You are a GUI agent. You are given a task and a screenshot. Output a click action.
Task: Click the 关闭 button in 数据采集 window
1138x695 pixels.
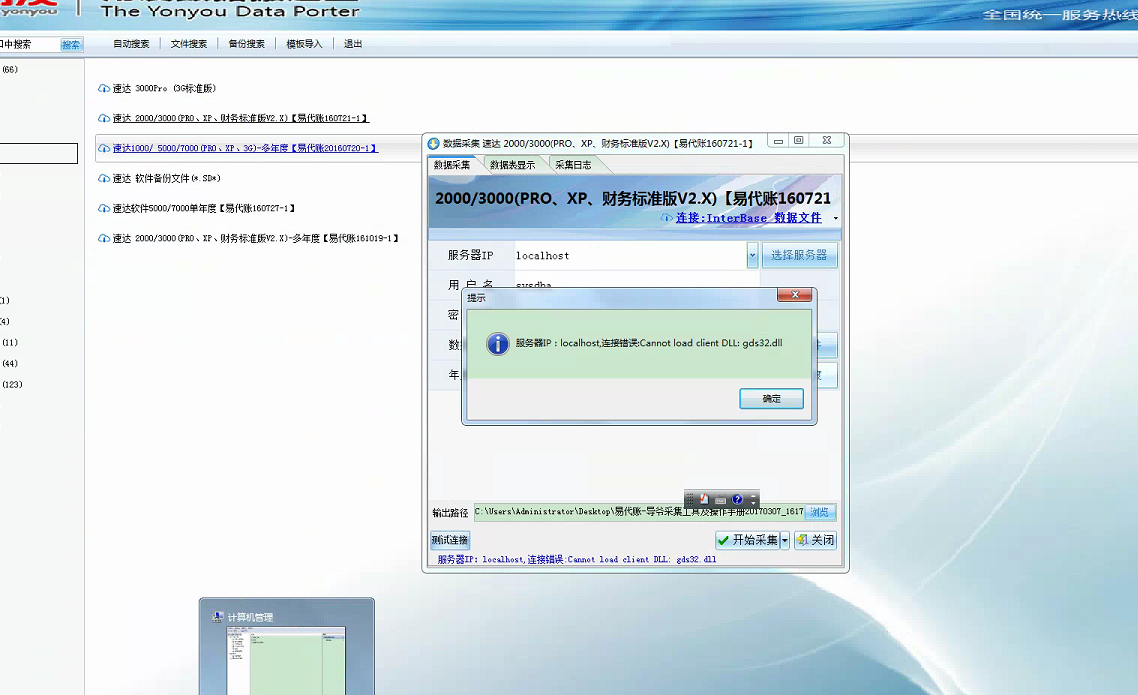point(815,540)
